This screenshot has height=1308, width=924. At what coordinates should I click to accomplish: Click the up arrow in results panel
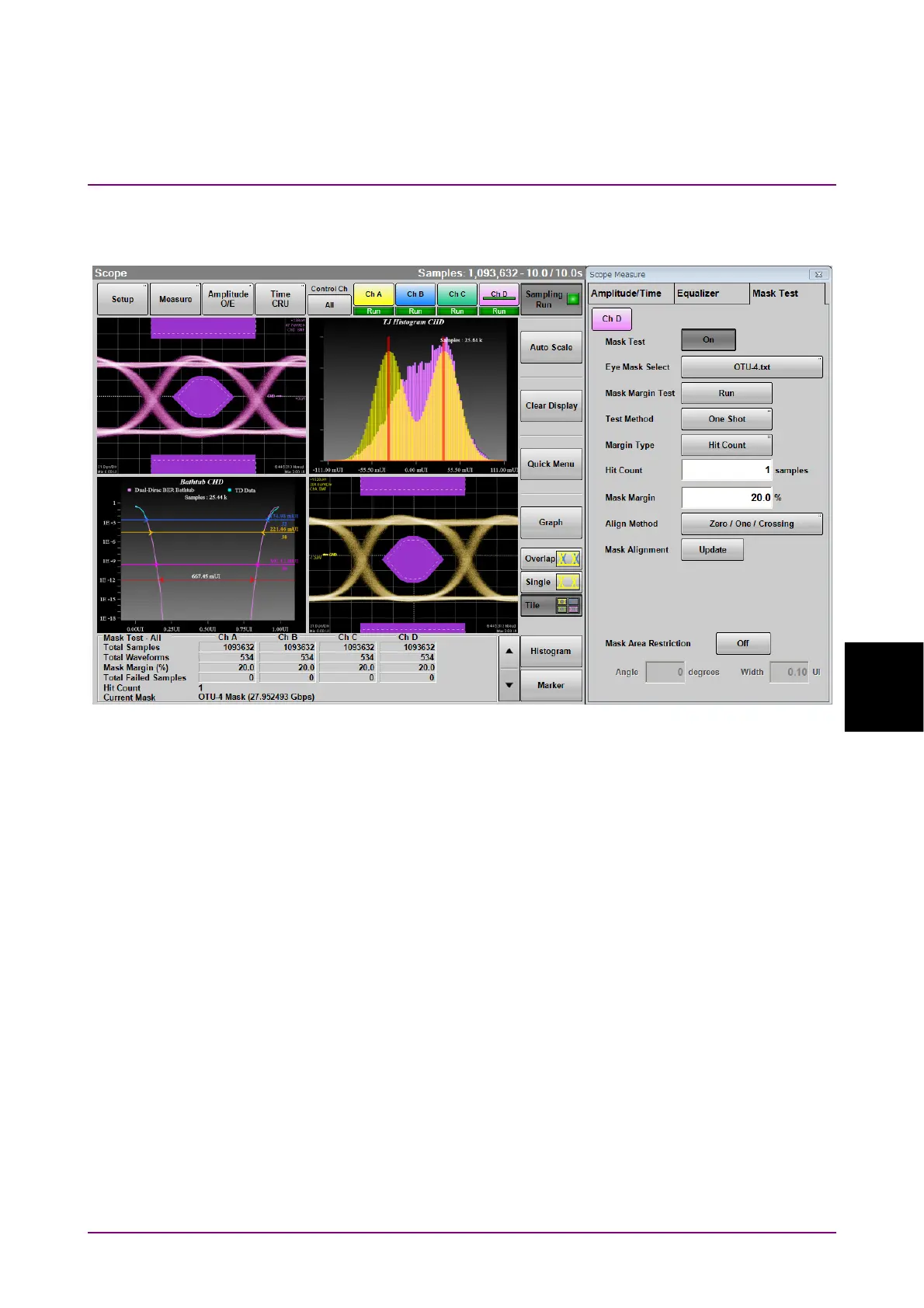pos(509,652)
